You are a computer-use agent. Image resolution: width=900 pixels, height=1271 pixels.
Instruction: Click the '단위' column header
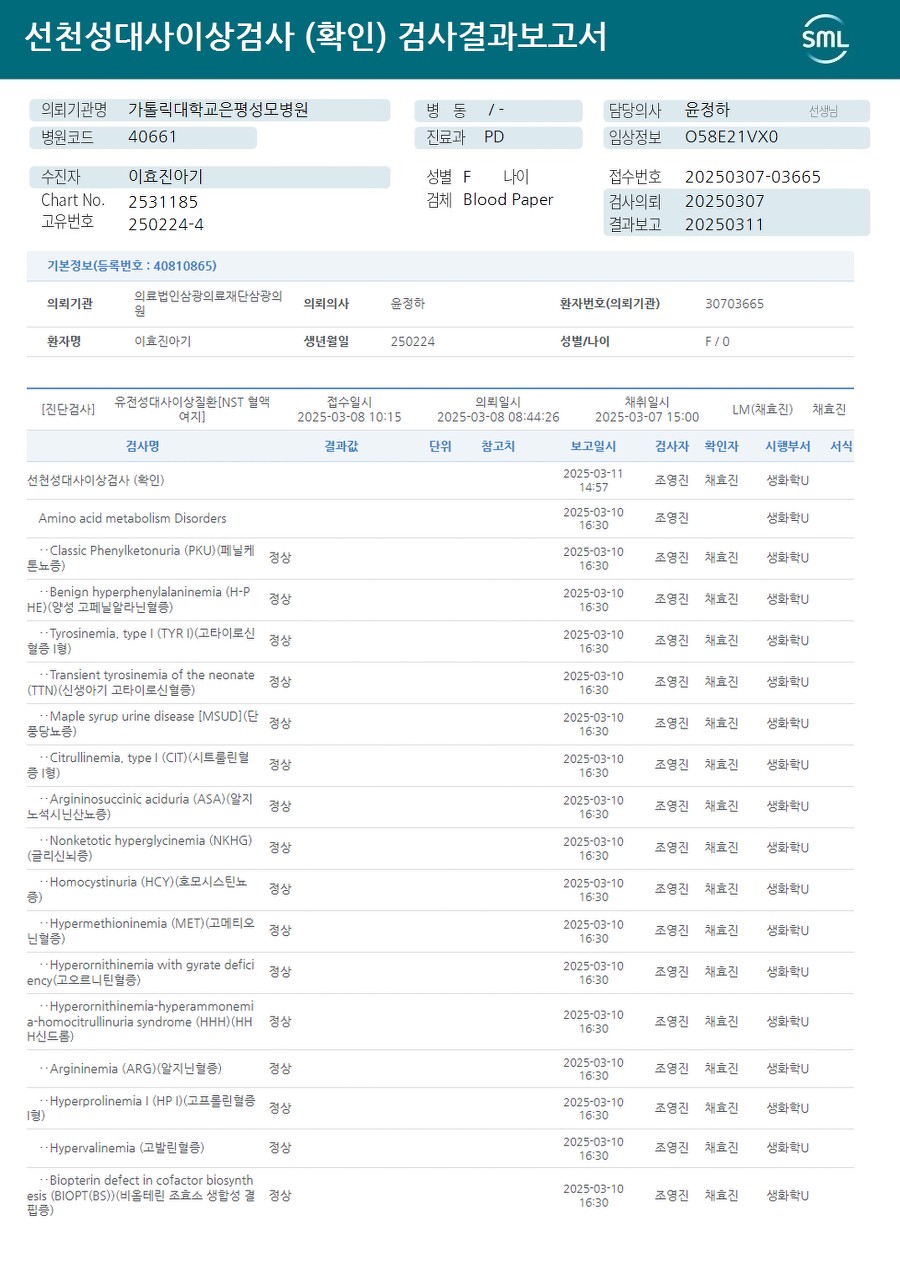[x=440, y=446]
